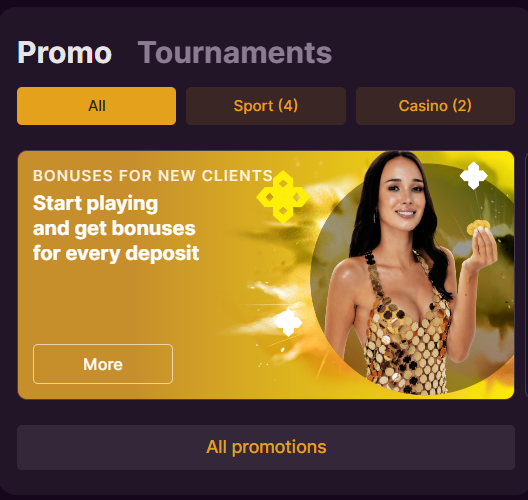This screenshot has width=528, height=500.
Task: Click the yellow clover-shaped icon
Action: pyautogui.click(x=283, y=197)
